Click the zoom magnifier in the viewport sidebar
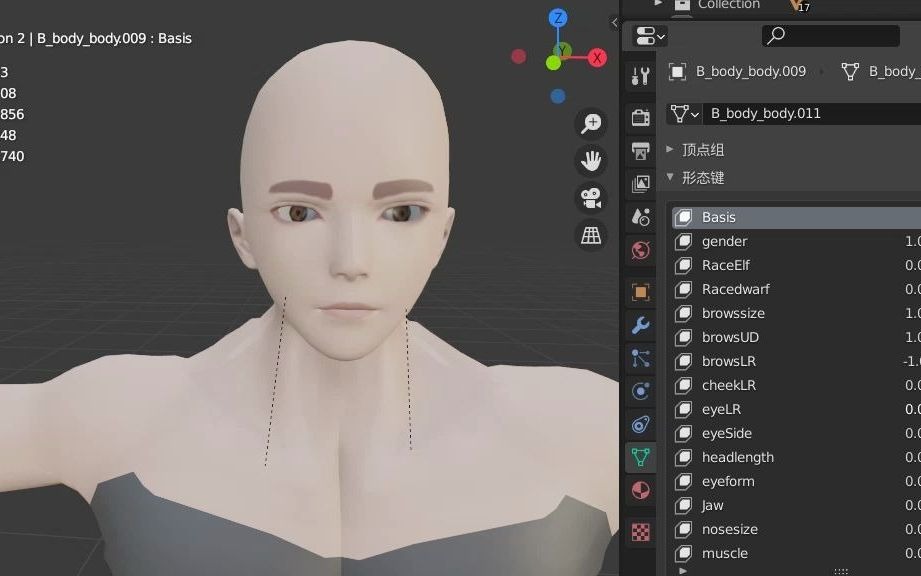Viewport: 921px width, 576px height. pyautogui.click(x=591, y=122)
